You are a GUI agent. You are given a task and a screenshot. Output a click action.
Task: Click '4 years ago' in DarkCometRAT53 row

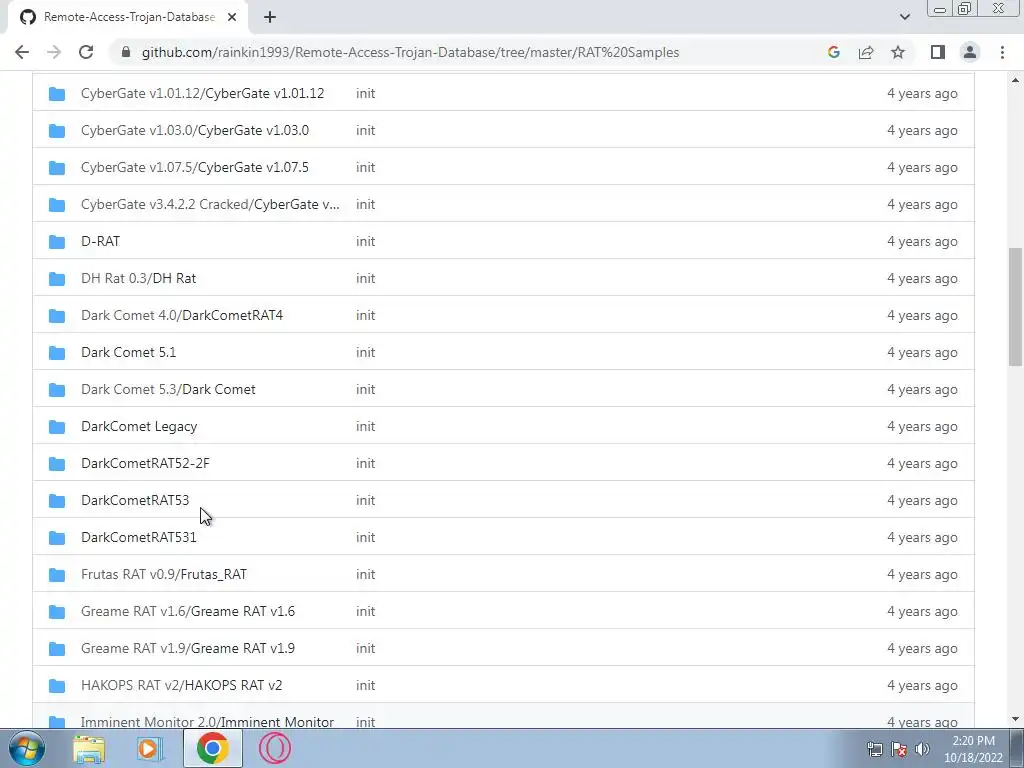[x=922, y=500]
